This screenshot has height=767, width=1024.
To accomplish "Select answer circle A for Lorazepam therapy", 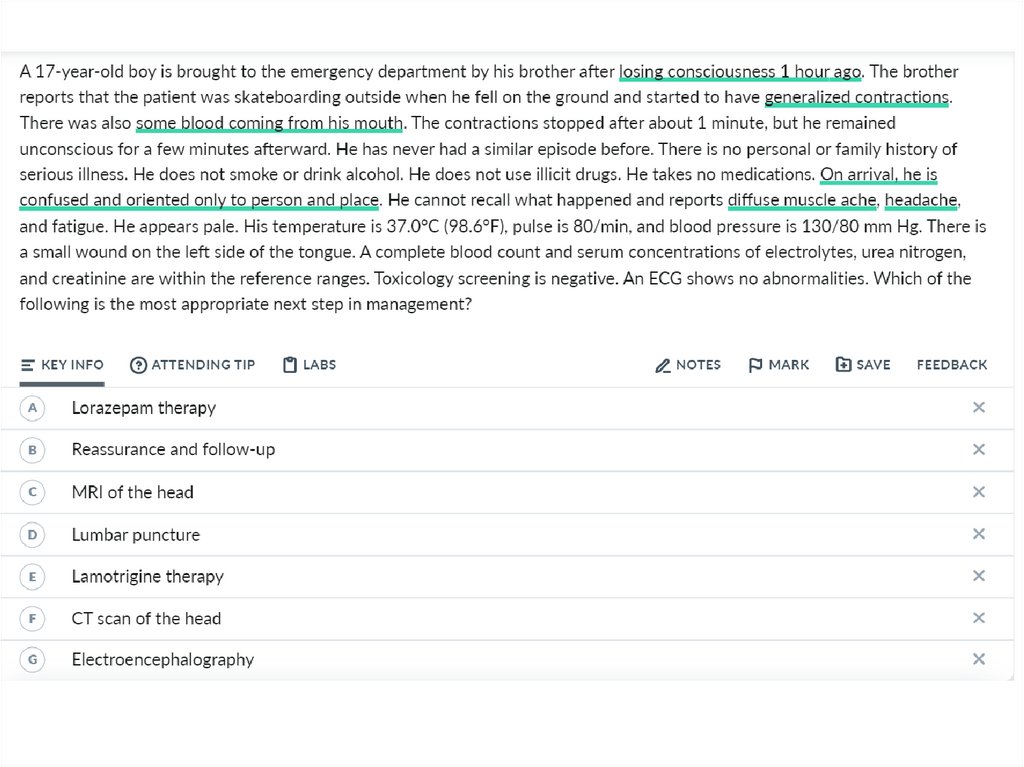I will click(x=33, y=408).
